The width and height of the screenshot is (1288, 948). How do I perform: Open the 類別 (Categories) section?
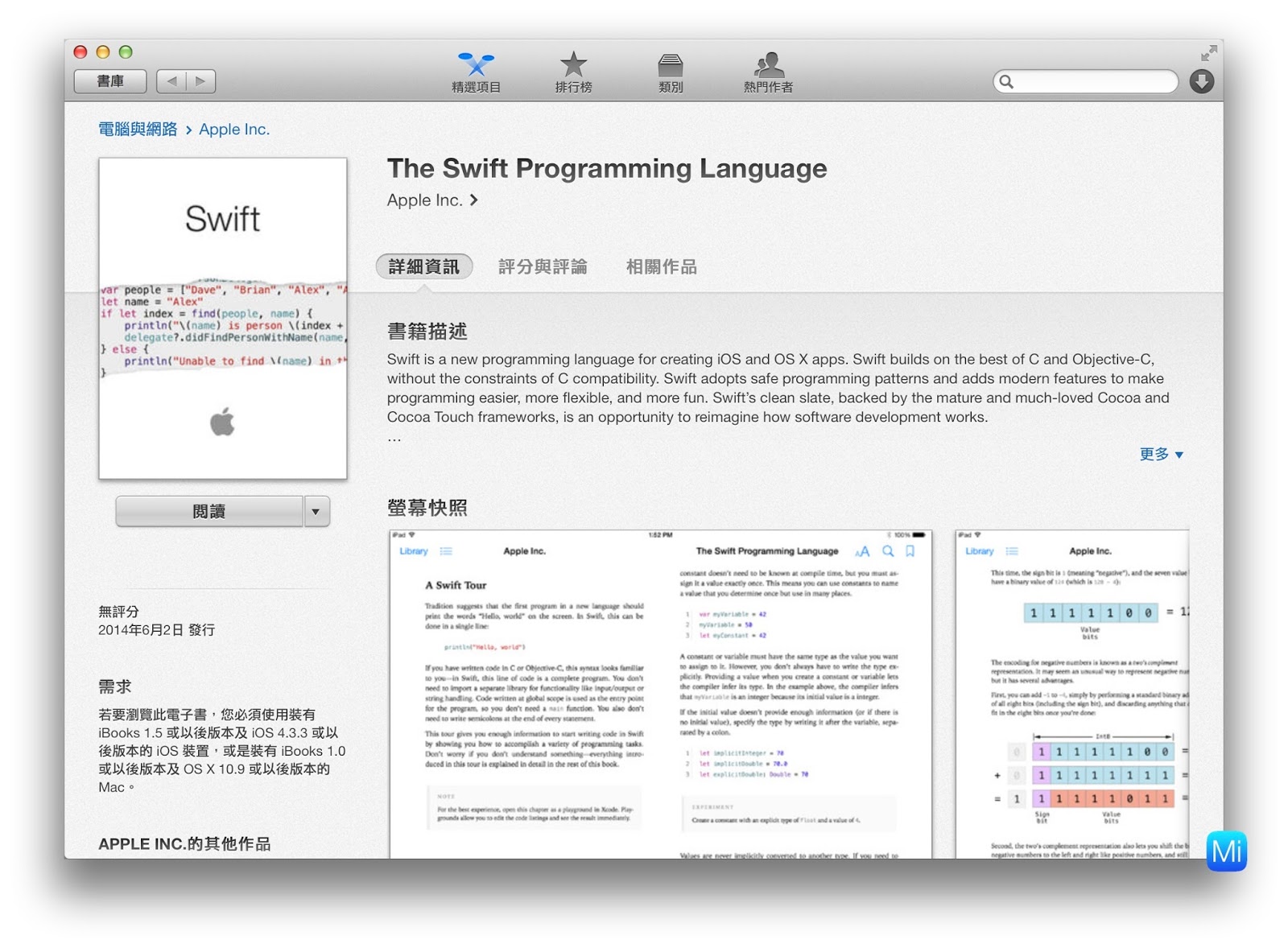pos(671,71)
